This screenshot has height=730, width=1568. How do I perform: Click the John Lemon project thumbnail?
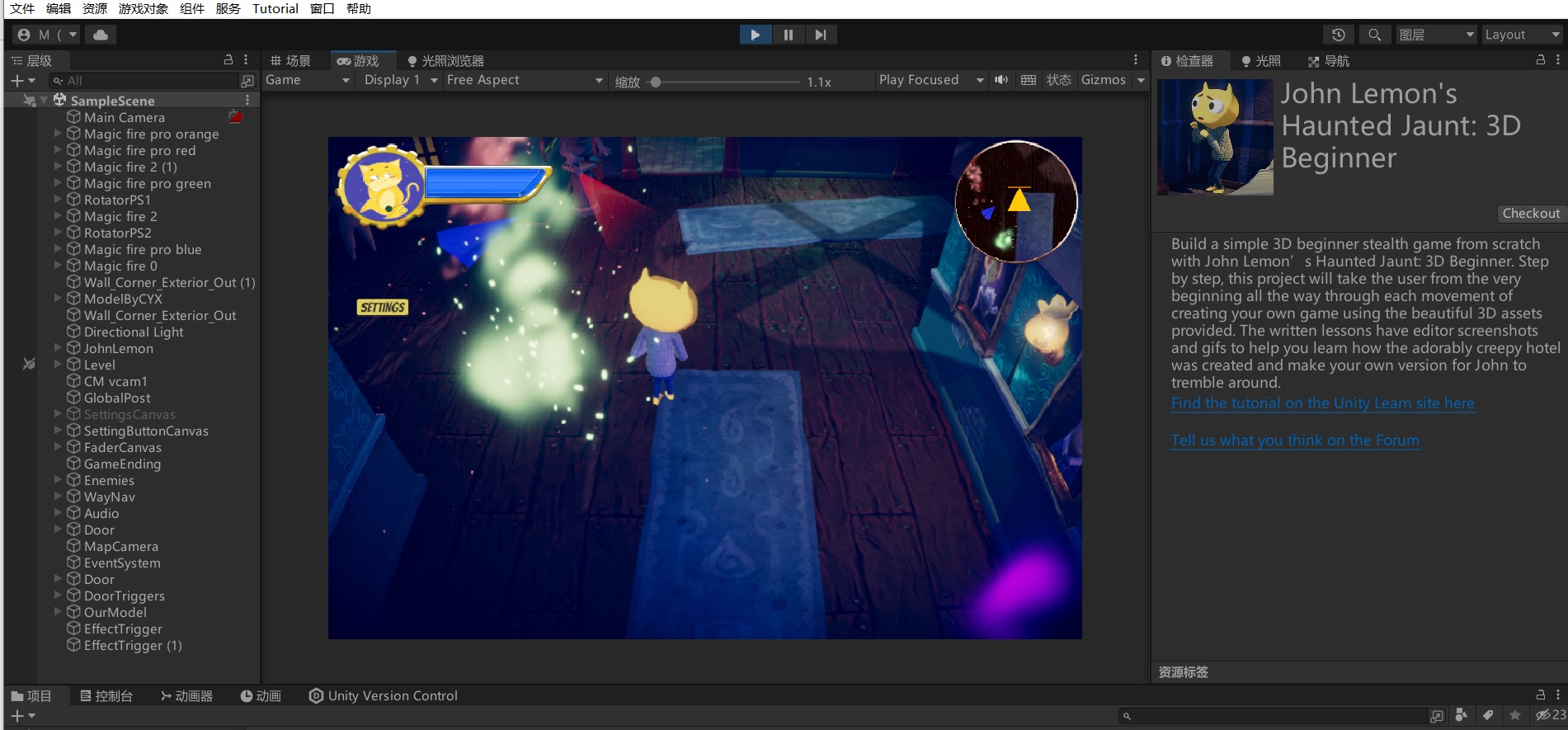click(x=1215, y=137)
